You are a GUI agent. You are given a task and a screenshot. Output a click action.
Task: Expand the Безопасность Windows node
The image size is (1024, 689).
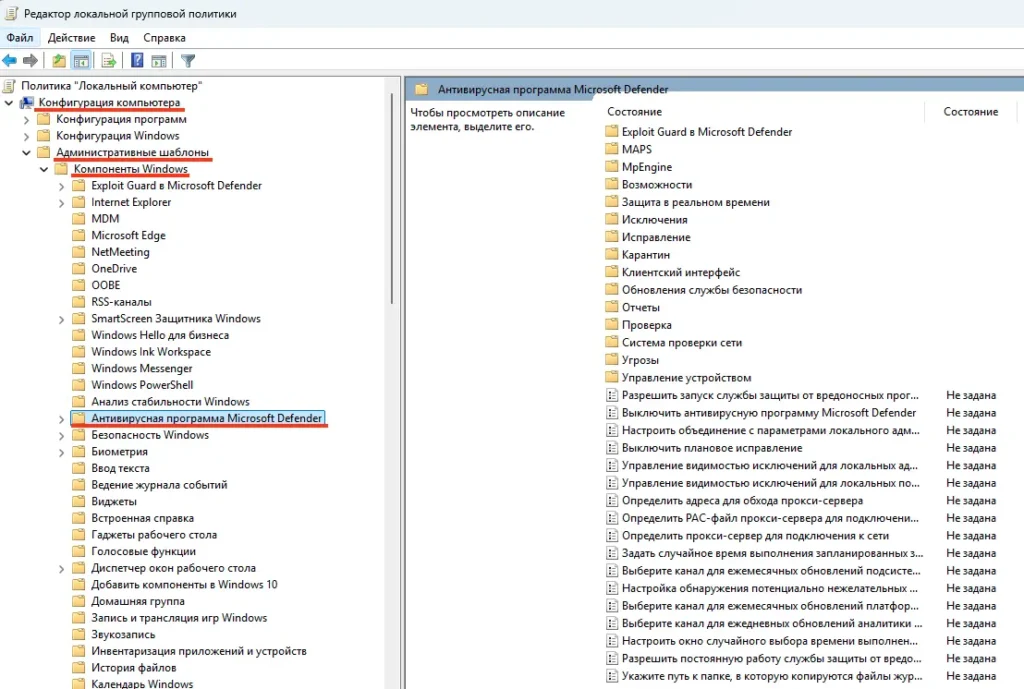[x=61, y=436]
